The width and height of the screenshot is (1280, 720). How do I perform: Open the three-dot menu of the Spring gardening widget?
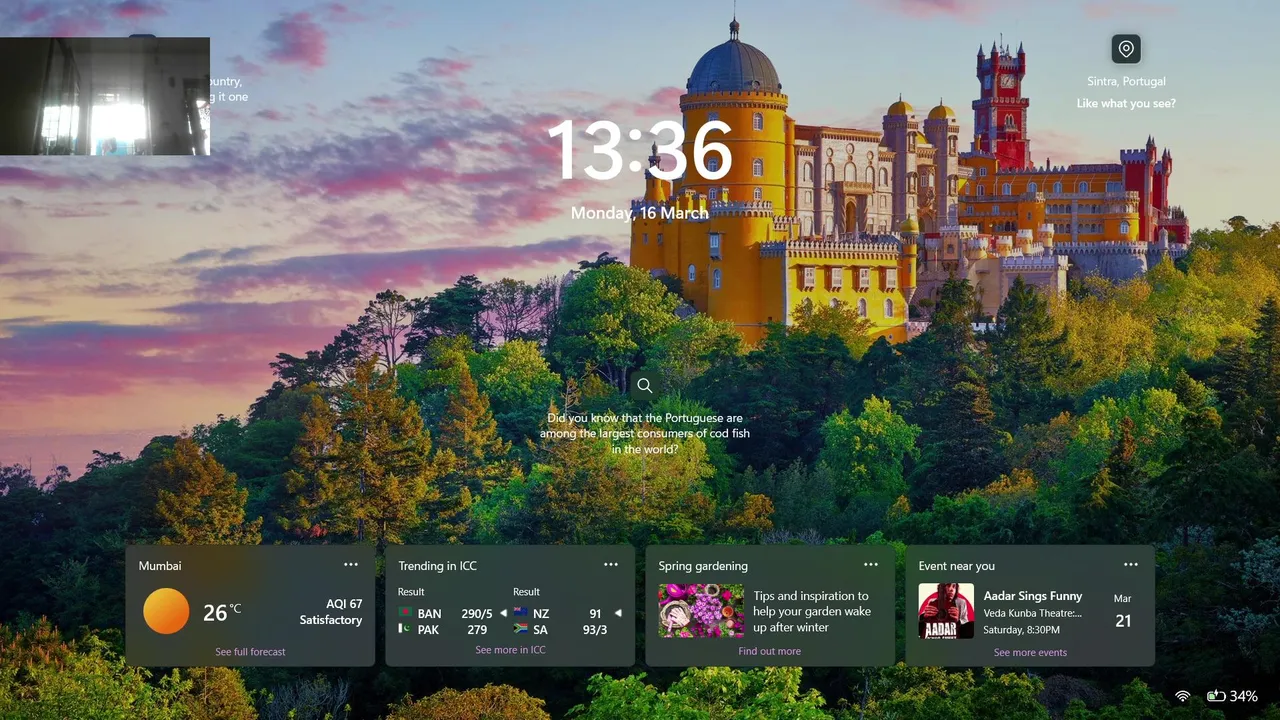click(x=871, y=565)
